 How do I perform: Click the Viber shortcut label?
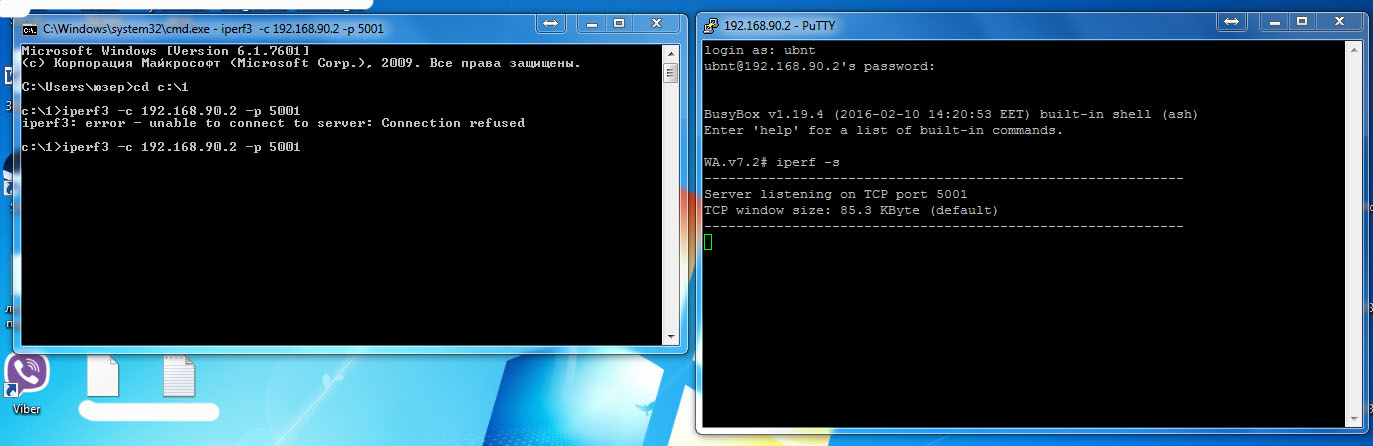[27, 409]
